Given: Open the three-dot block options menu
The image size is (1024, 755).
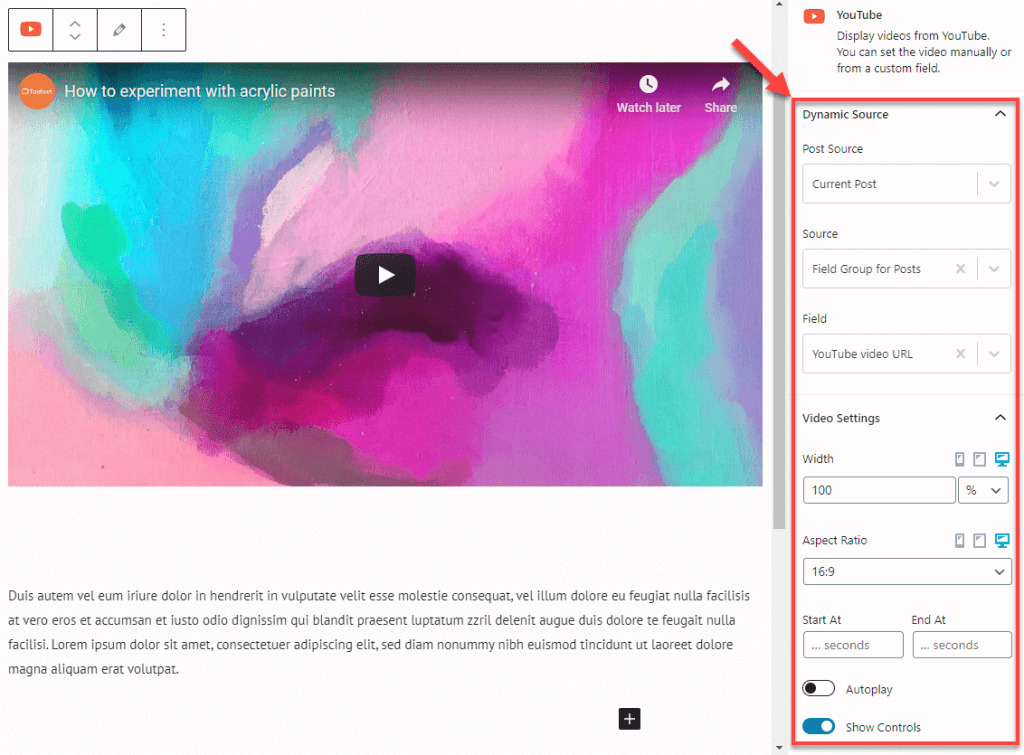Looking at the screenshot, I should [164, 30].
